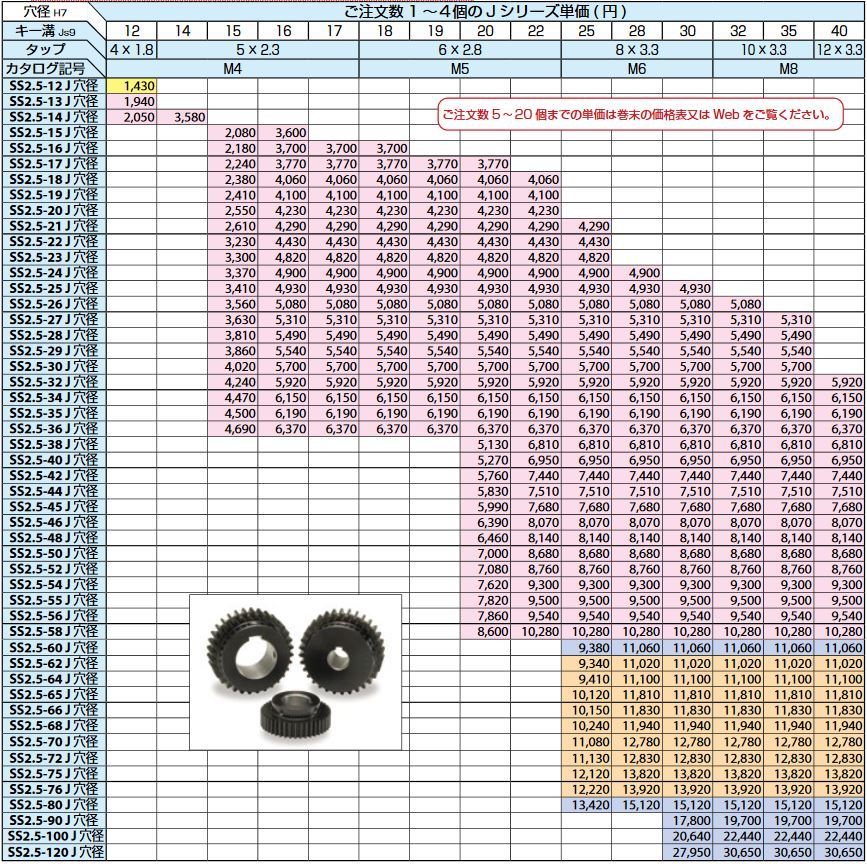
Task: Select price '7,820' in row SS2.5-55 J
Action: 485,600
